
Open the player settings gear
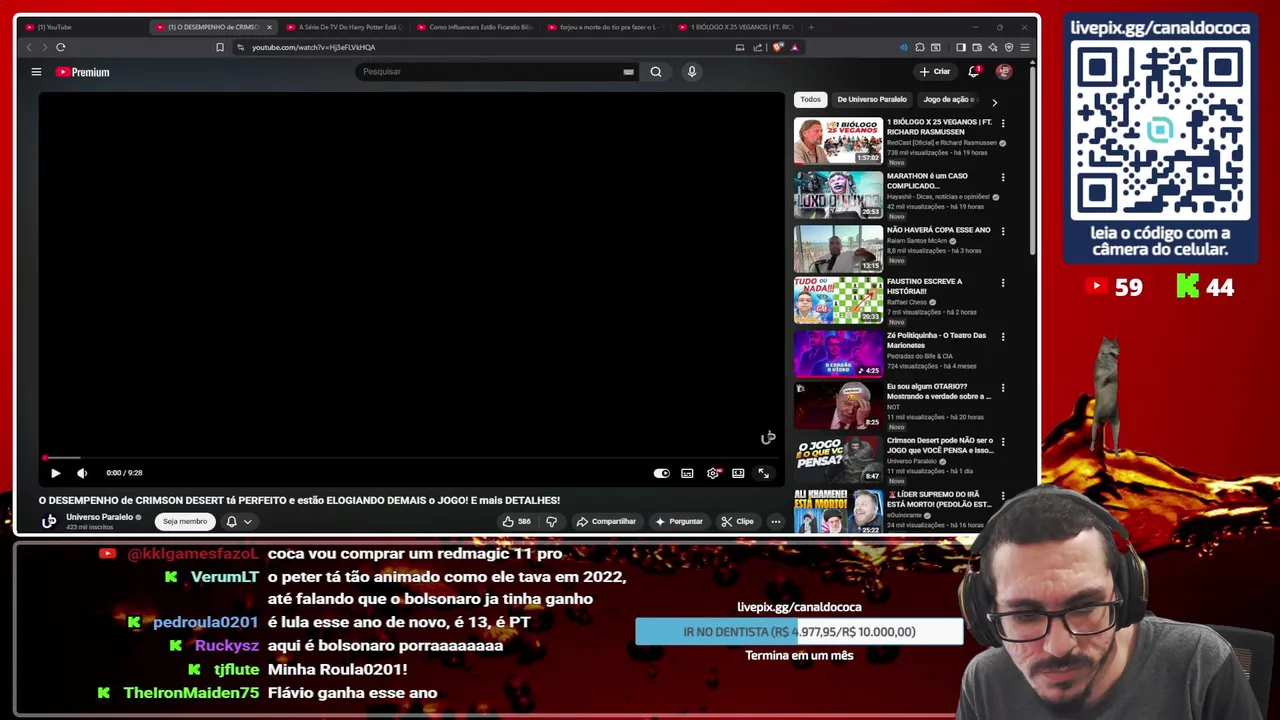[713, 473]
